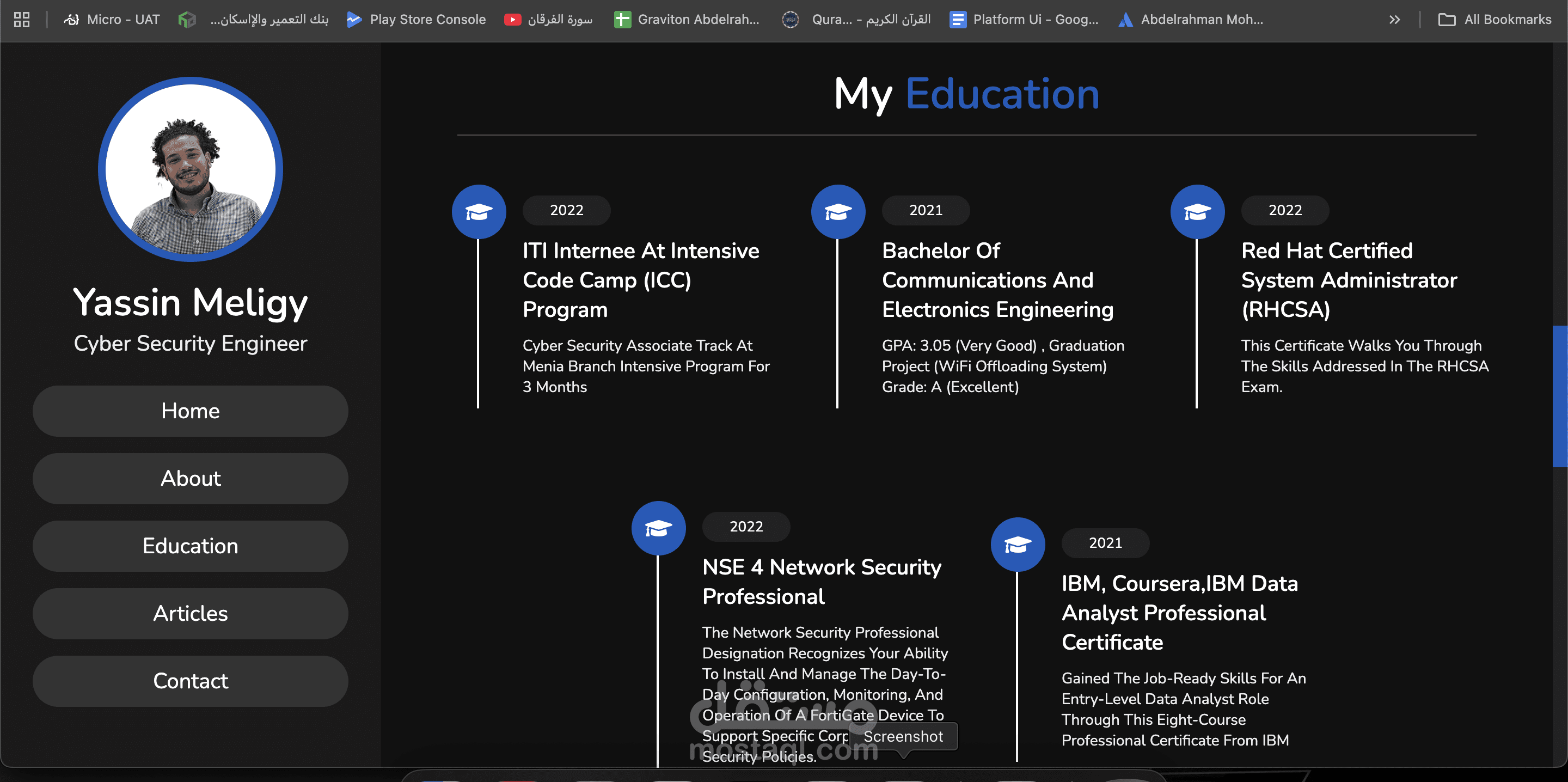Open the Abdelrahman Moh... bookmark
Screen dimensions: 1568x782
tap(1191, 20)
